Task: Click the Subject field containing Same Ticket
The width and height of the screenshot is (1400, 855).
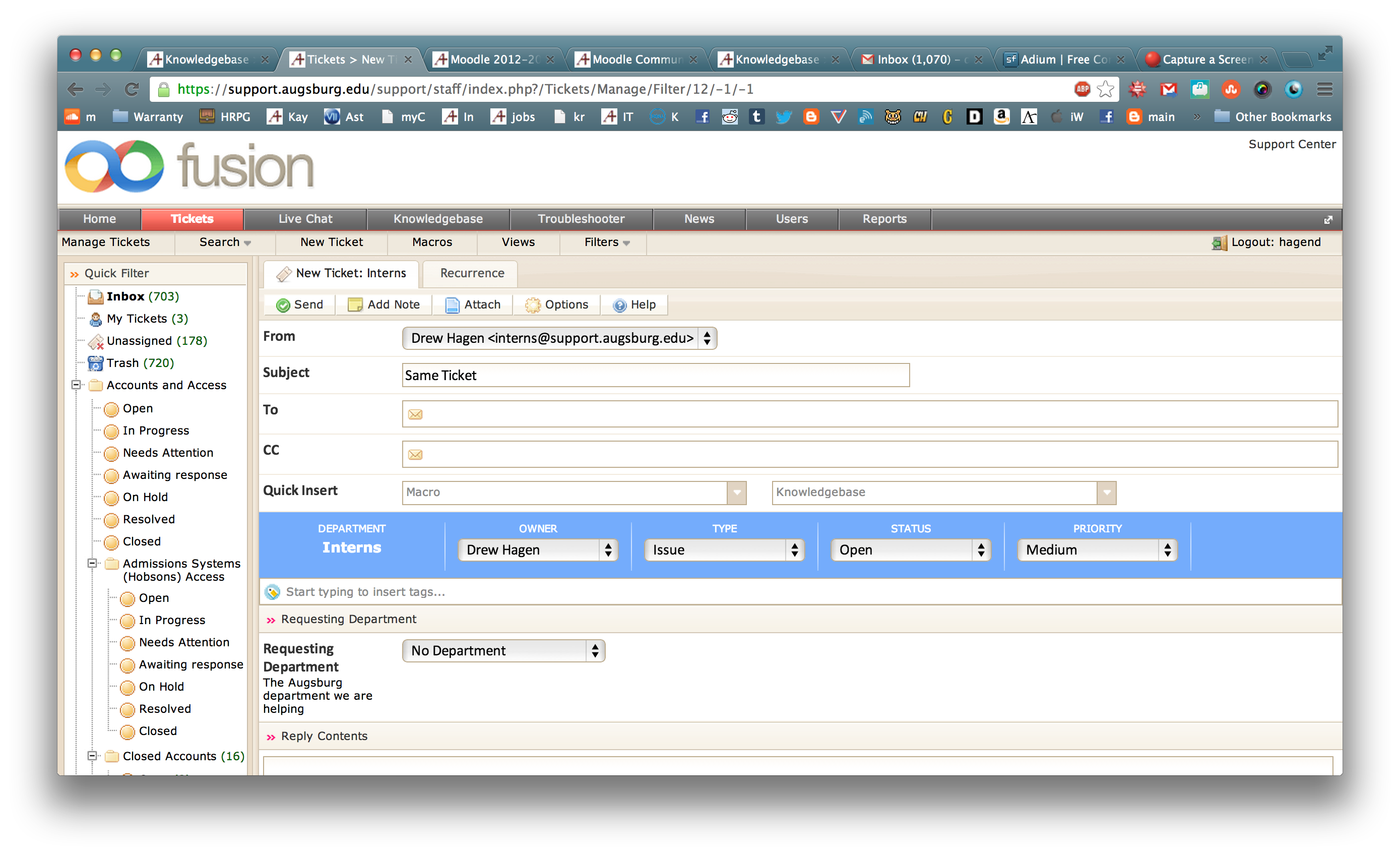Action: point(656,375)
